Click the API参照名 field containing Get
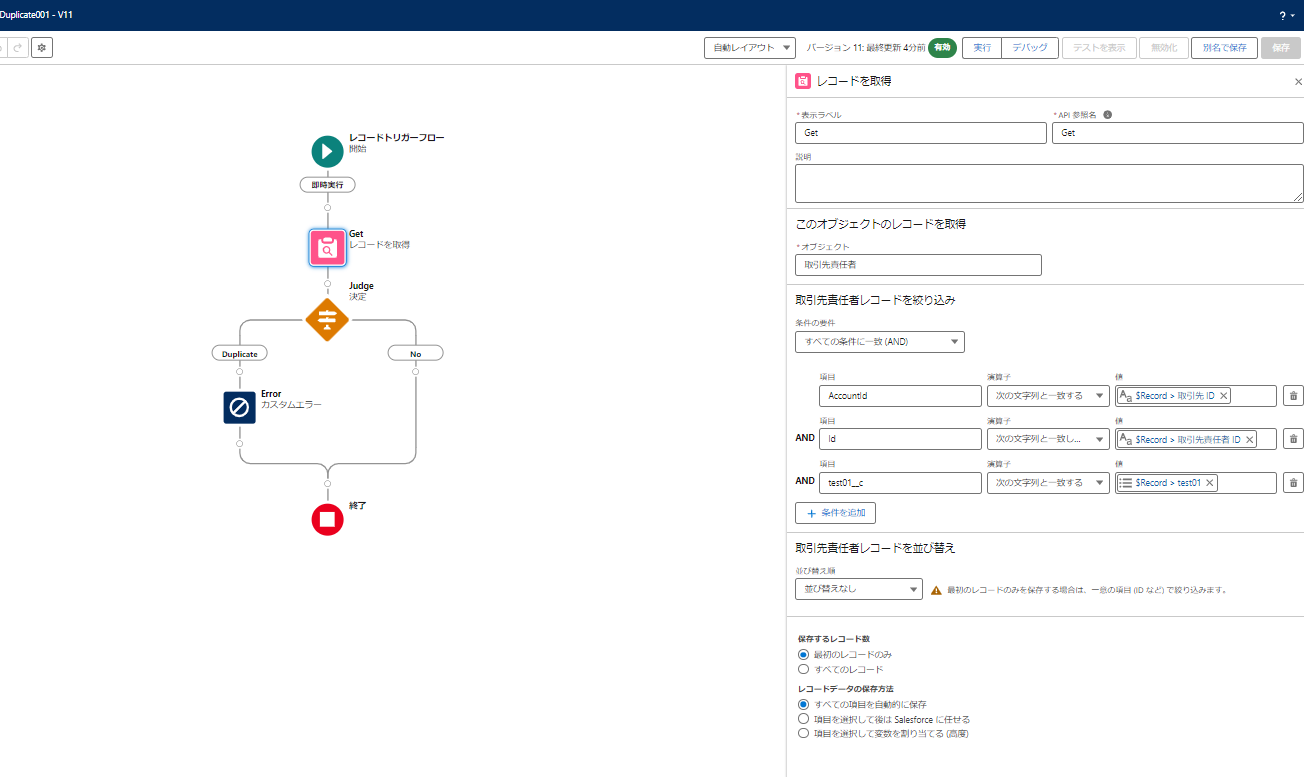Viewport: 1304px width, 777px height. 1178,132
